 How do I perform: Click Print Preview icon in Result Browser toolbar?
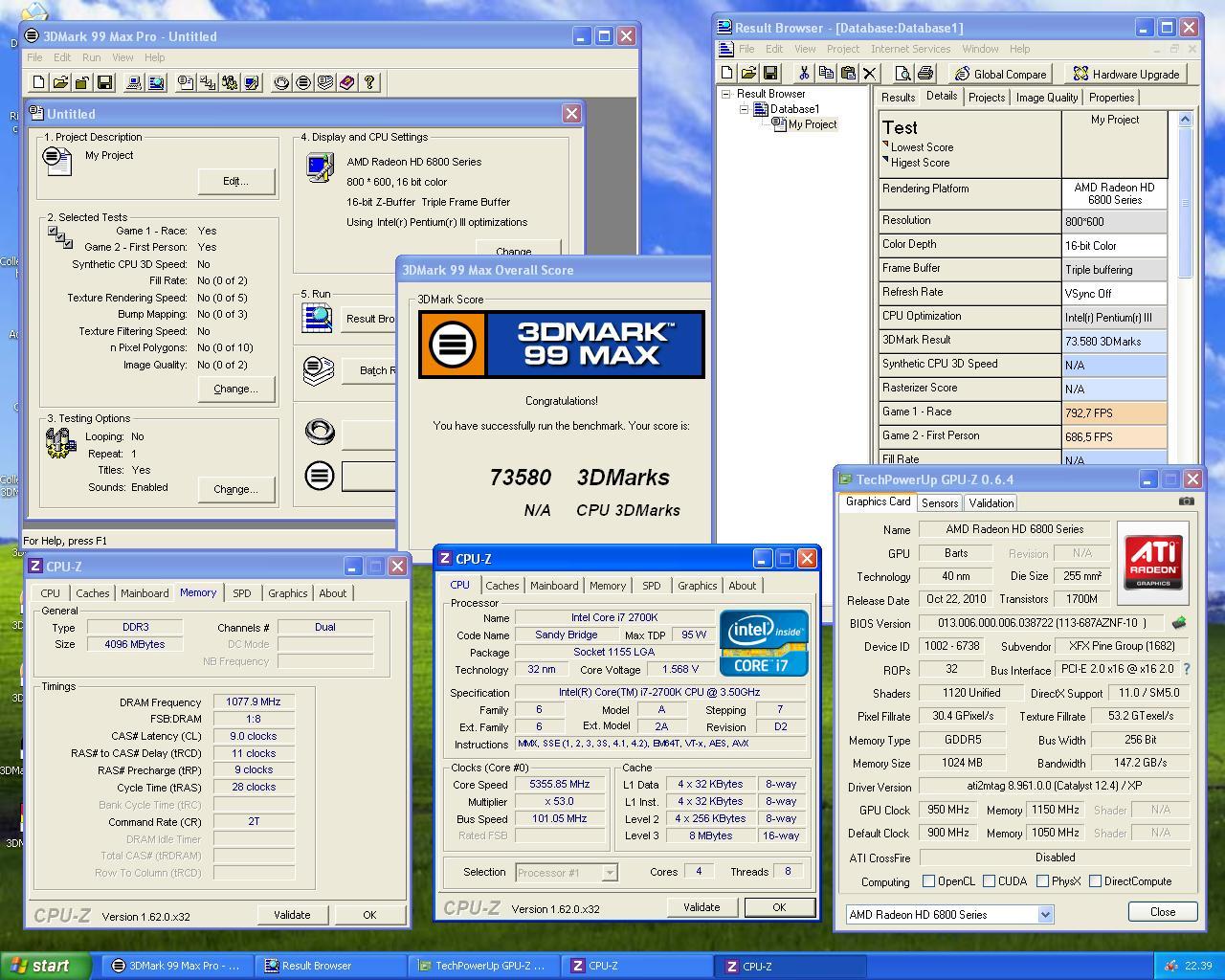(902, 73)
